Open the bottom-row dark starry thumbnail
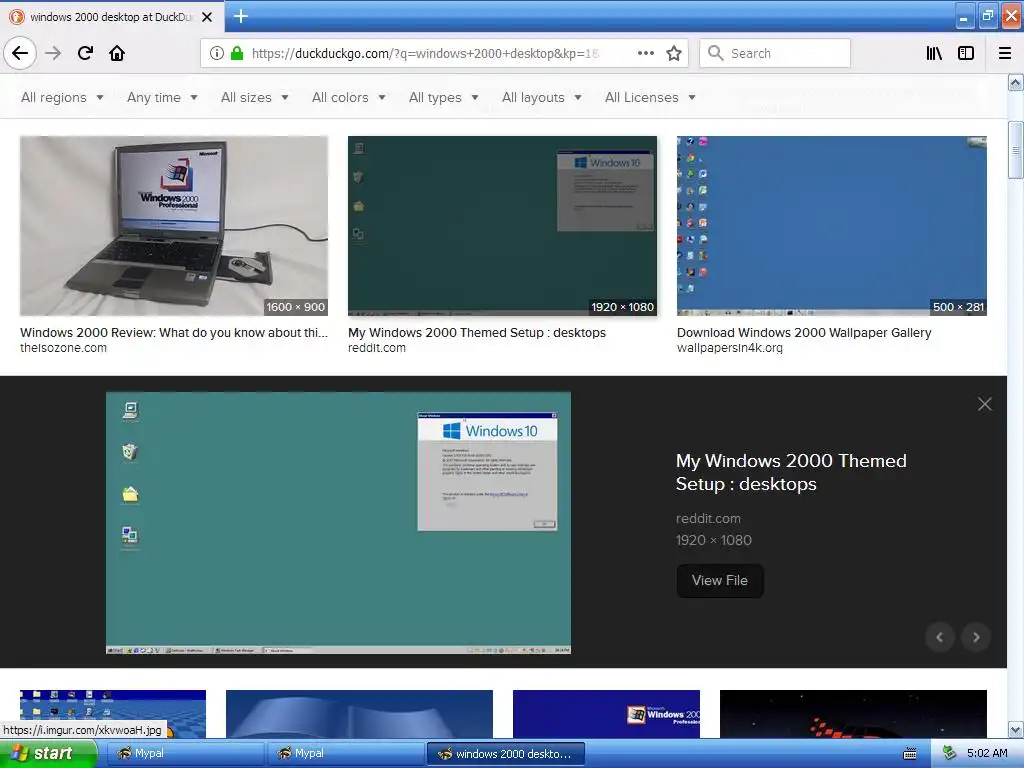This screenshot has width=1024, height=768. pos(853,714)
